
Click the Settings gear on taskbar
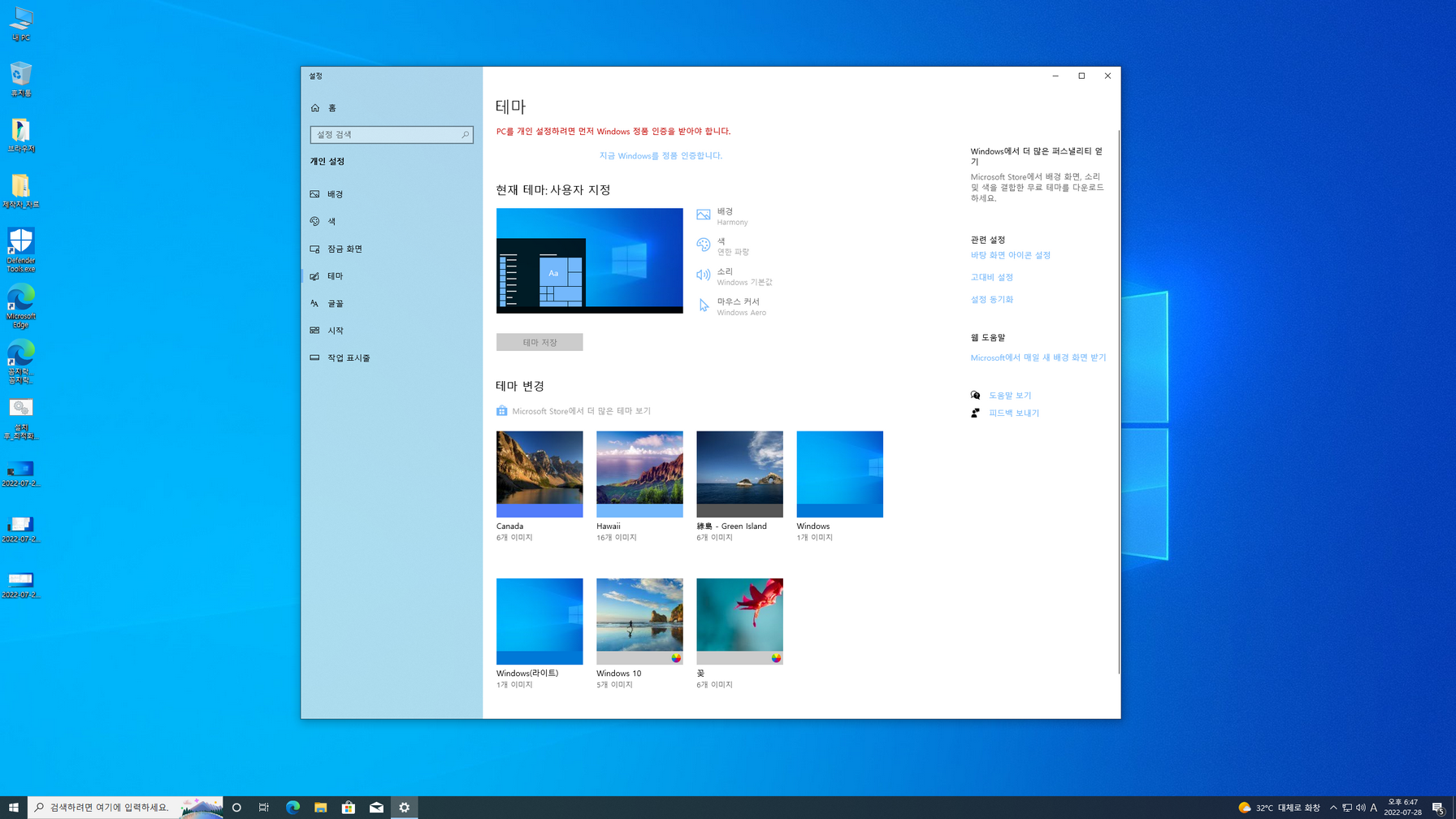pos(404,808)
